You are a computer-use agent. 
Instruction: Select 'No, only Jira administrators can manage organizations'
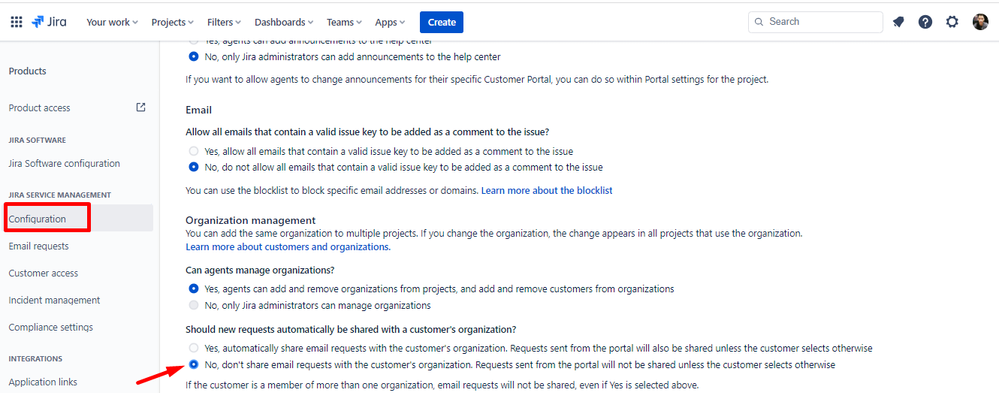coord(194,305)
